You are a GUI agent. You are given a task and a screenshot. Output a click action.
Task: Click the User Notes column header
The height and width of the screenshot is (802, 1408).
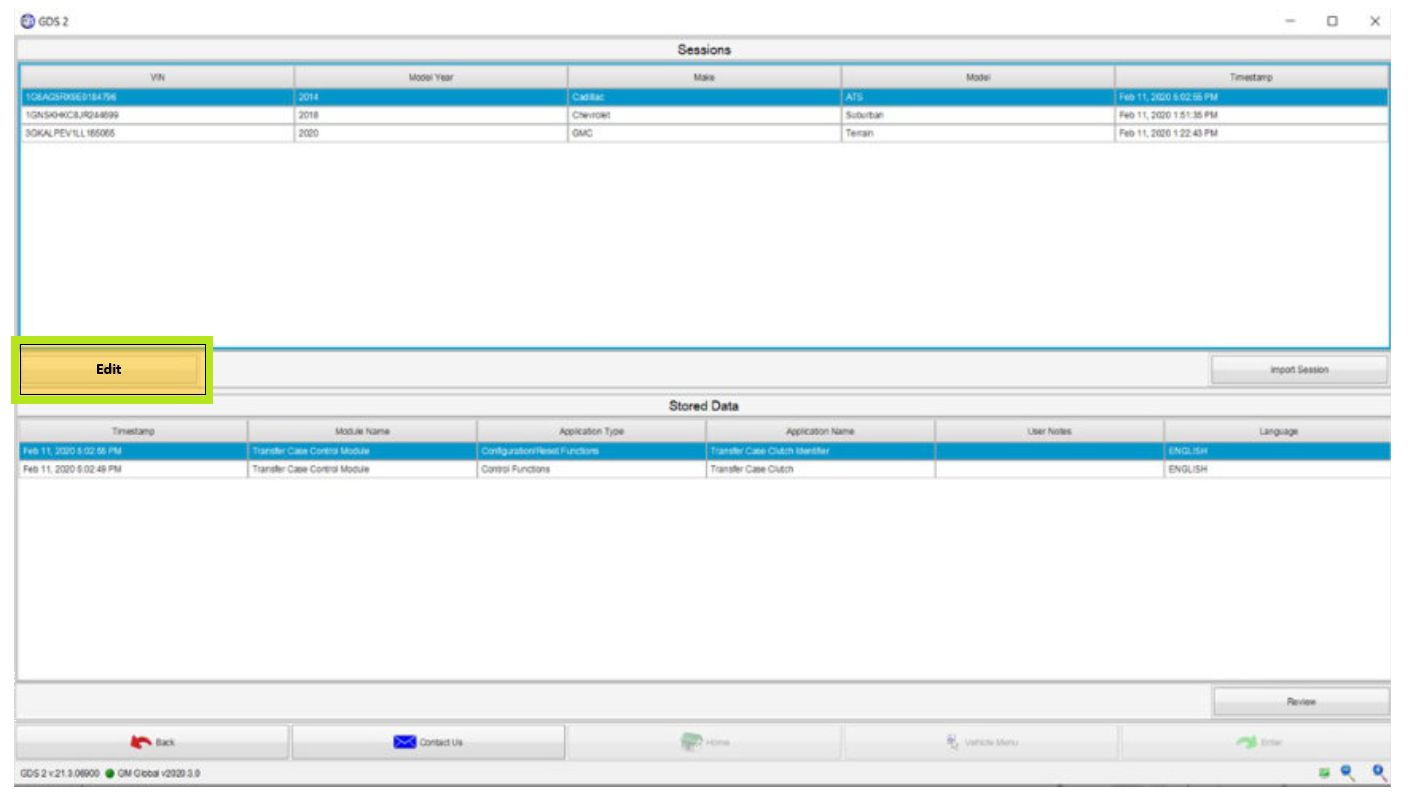(x=1049, y=431)
